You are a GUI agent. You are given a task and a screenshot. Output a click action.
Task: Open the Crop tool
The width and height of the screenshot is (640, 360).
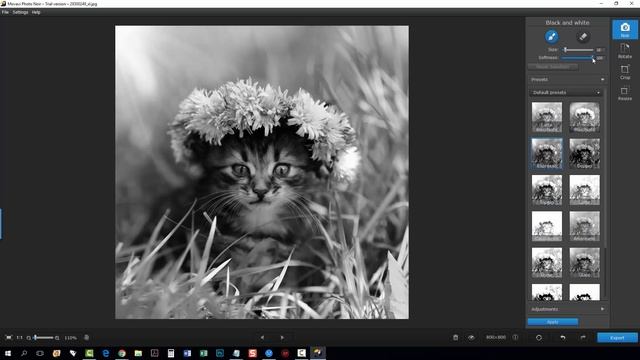point(624,72)
